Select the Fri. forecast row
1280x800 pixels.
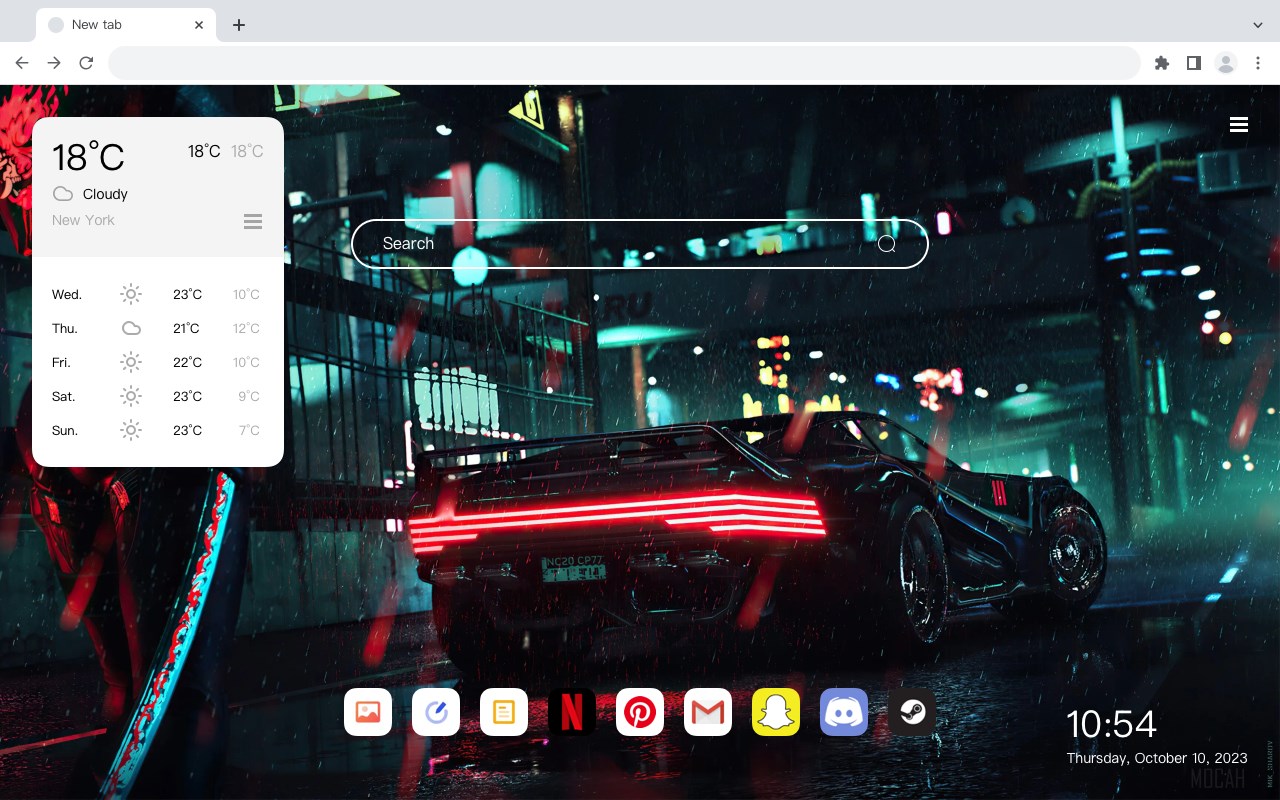pos(158,362)
